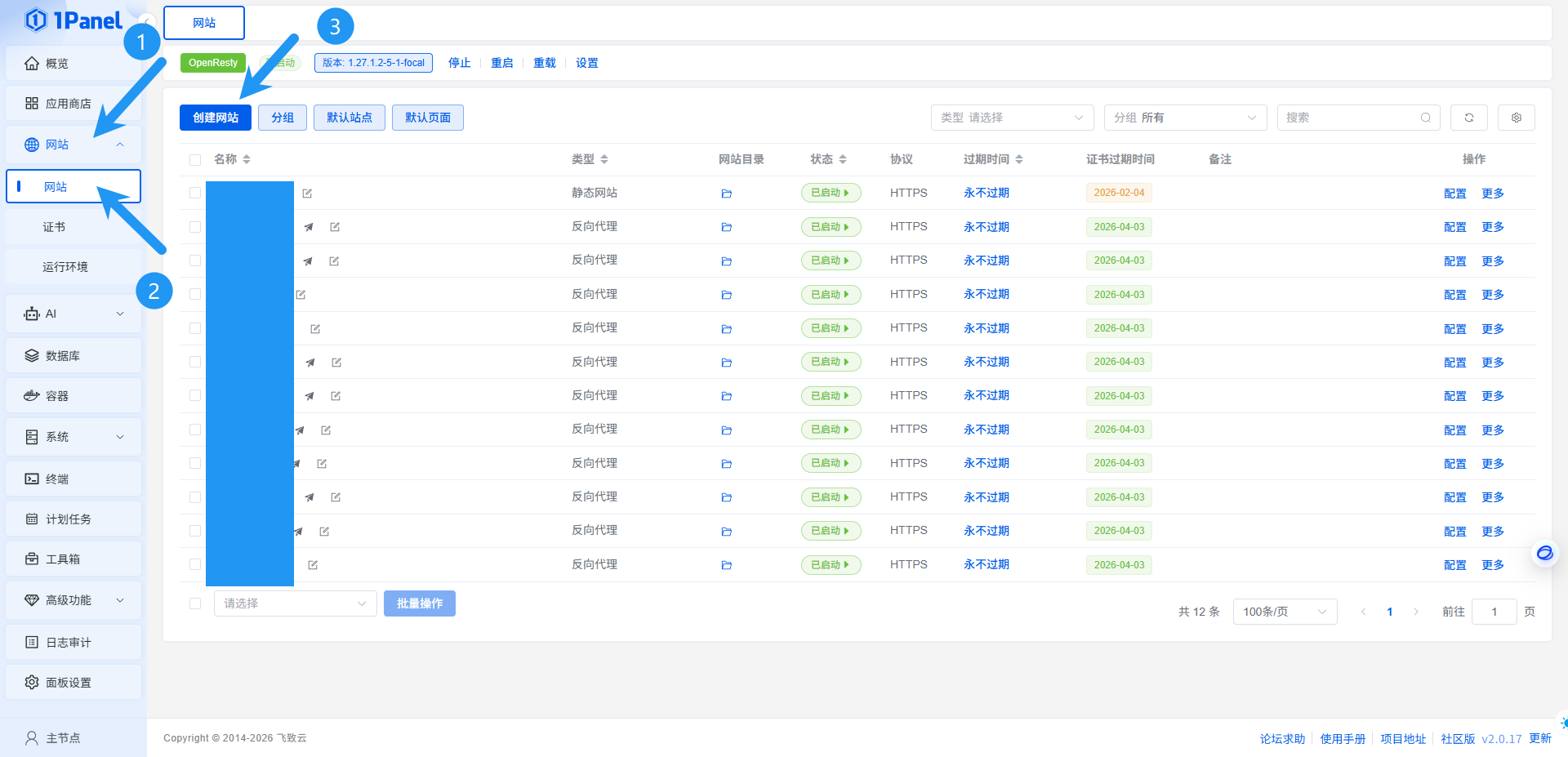Open the floating chat assistant icon
Screen dimensions: 1568x757
[x=1544, y=554]
